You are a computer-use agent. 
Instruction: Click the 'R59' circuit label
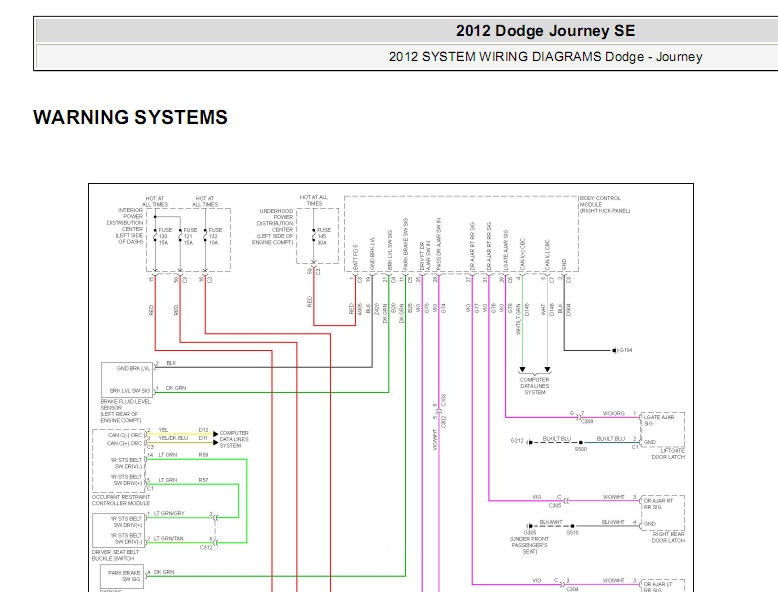point(203,455)
